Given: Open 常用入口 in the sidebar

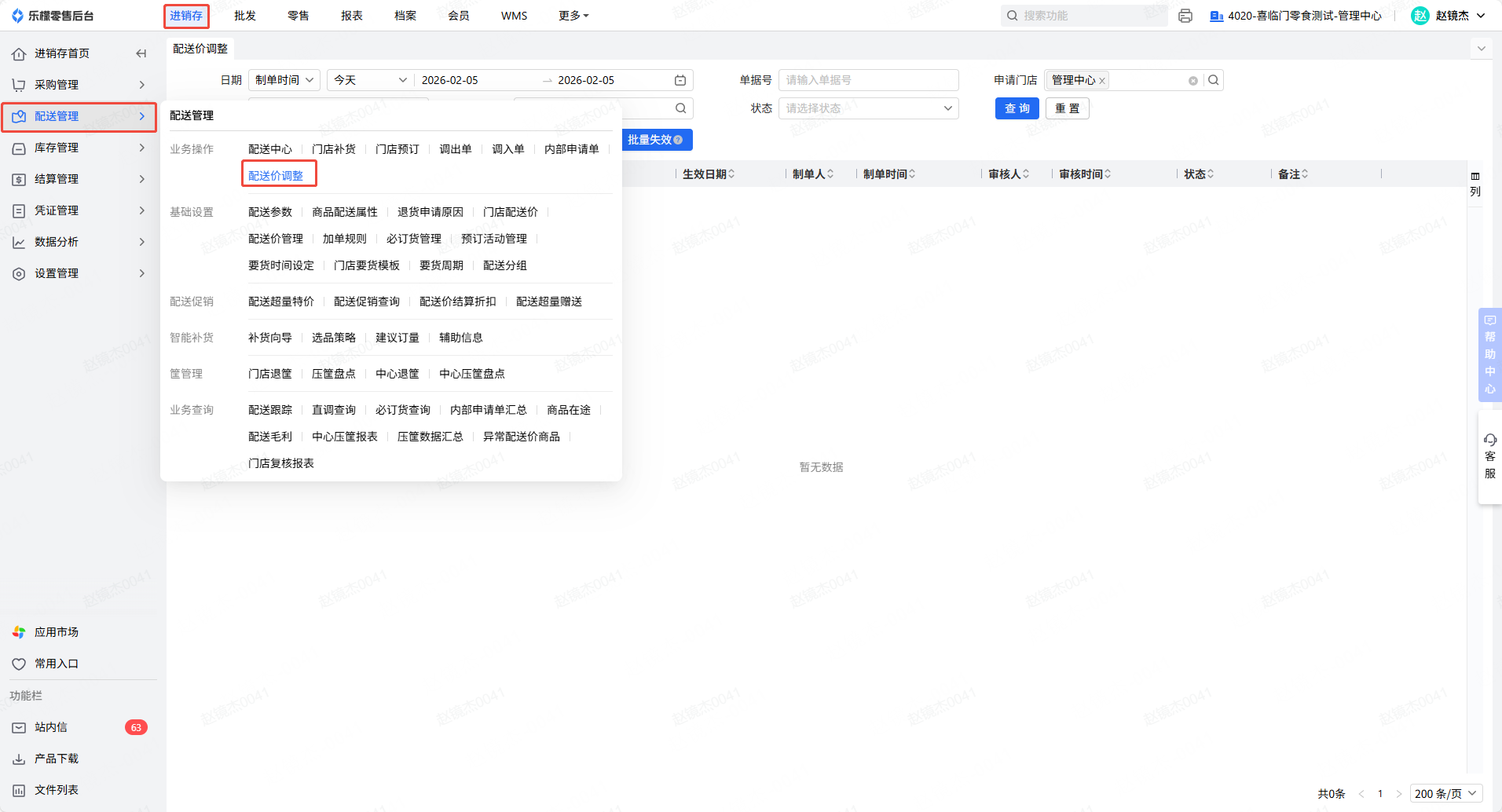Looking at the screenshot, I should coord(79,664).
